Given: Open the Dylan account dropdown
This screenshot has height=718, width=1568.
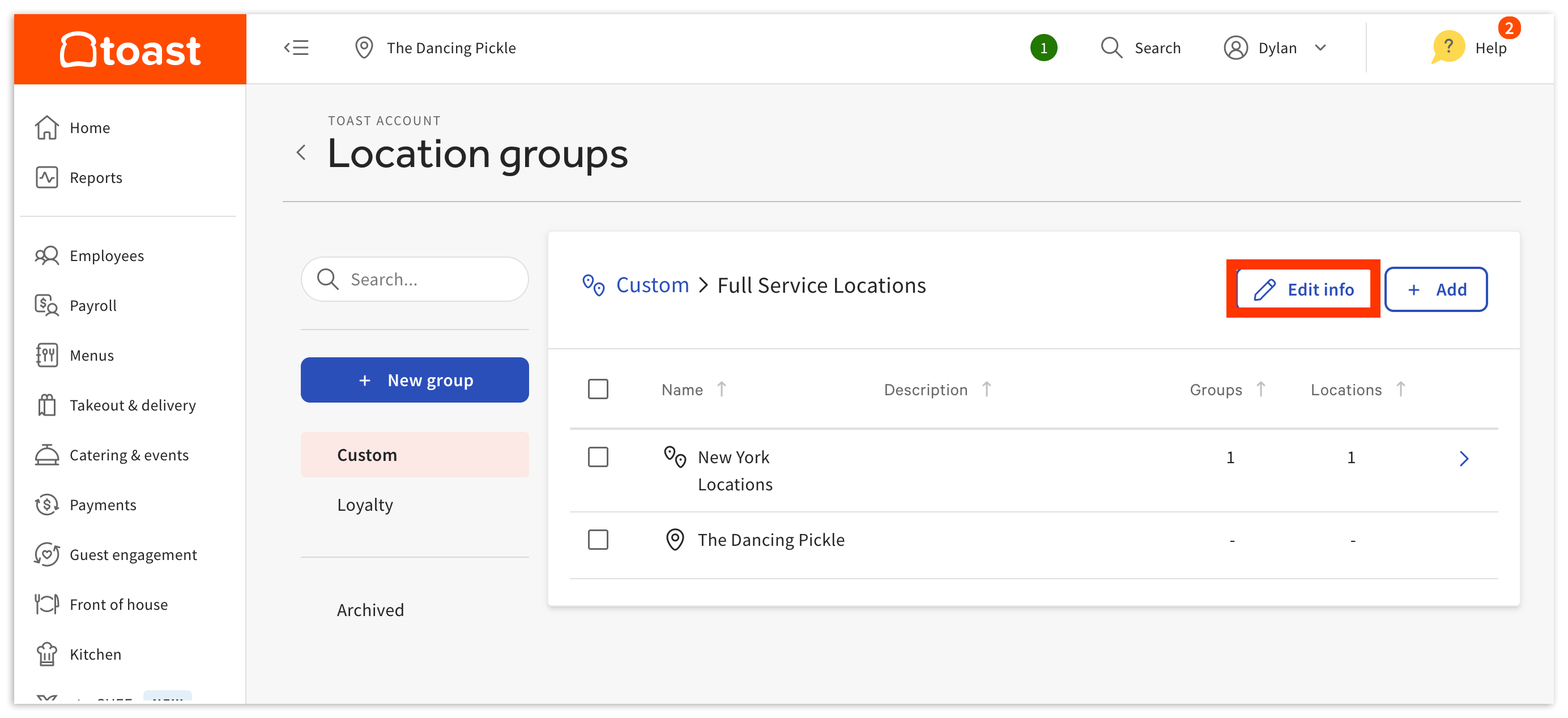Looking at the screenshot, I should point(1276,48).
